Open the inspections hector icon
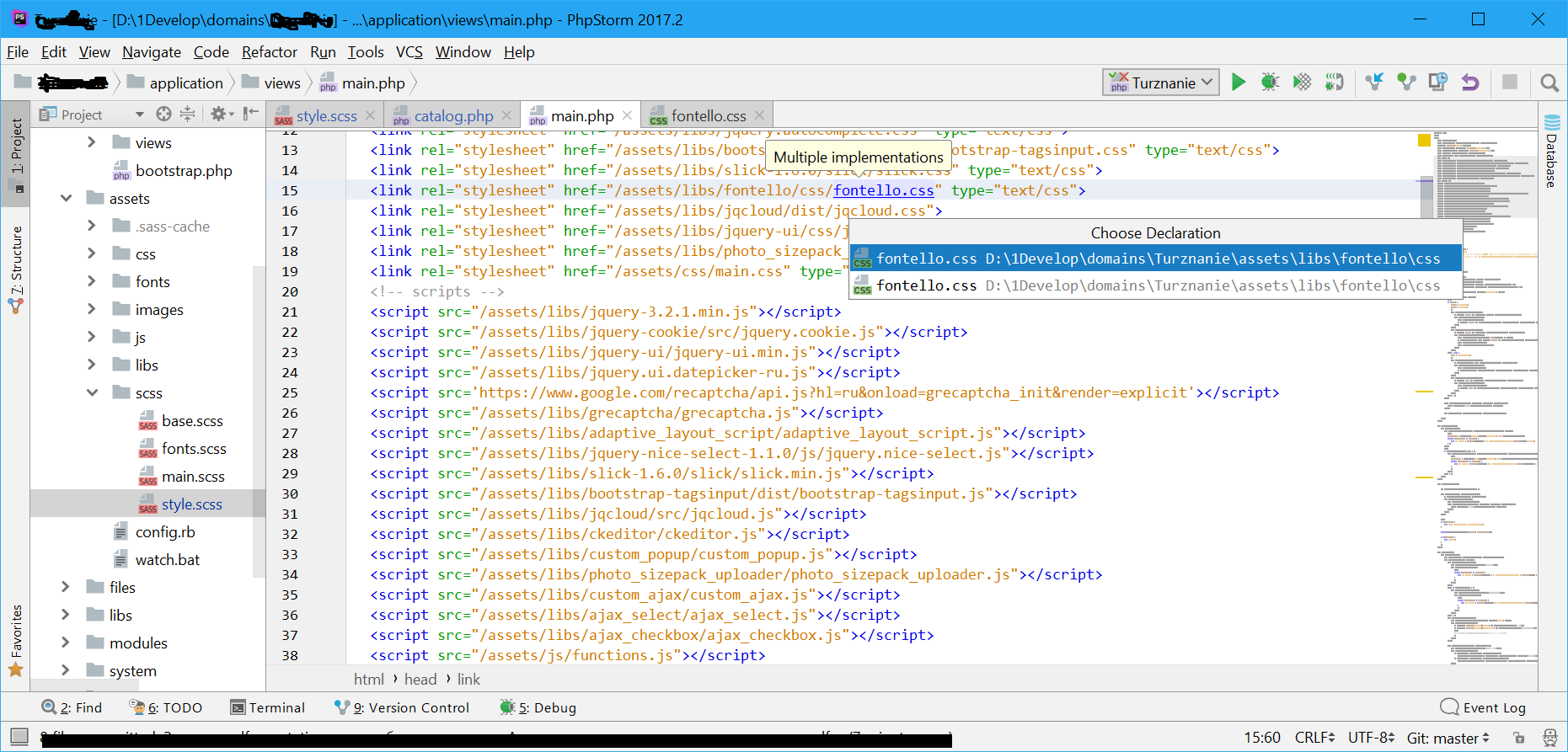This screenshot has width=1568, height=752. (1549, 738)
